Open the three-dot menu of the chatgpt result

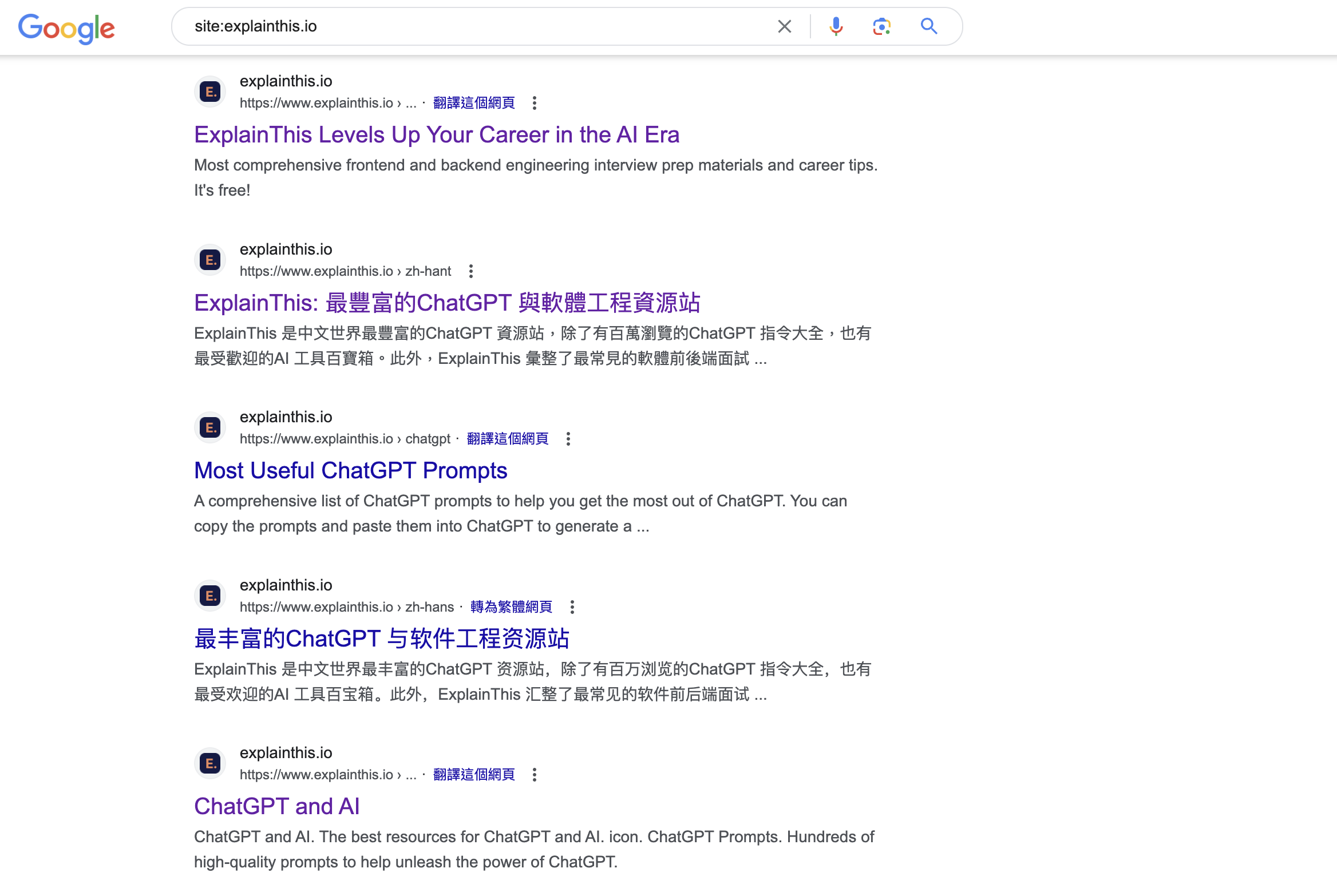pyautogui.click(x=568, y=439)
